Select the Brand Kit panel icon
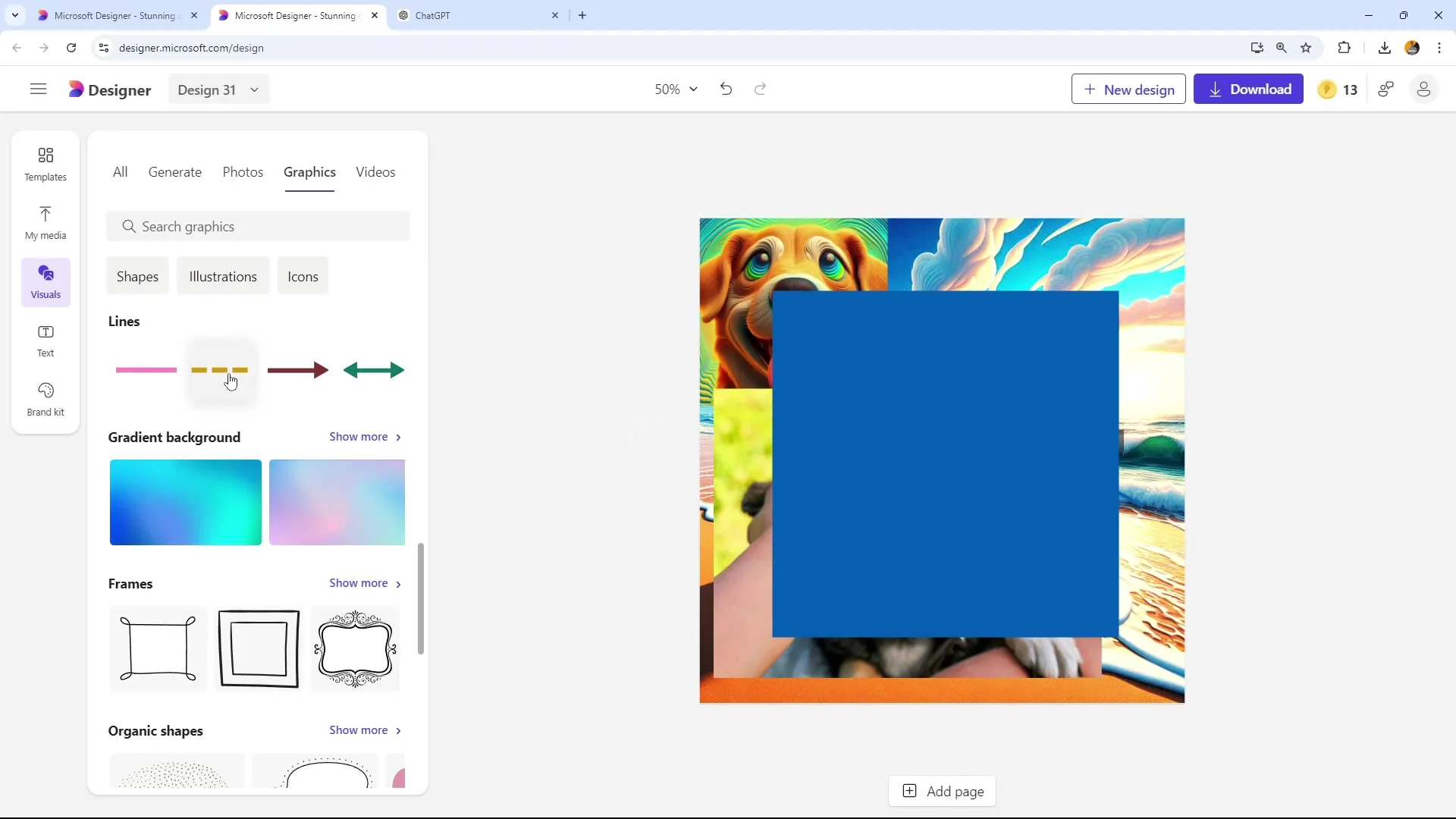This screenshot has width=1456, height=819. click(x=45, y=398)
